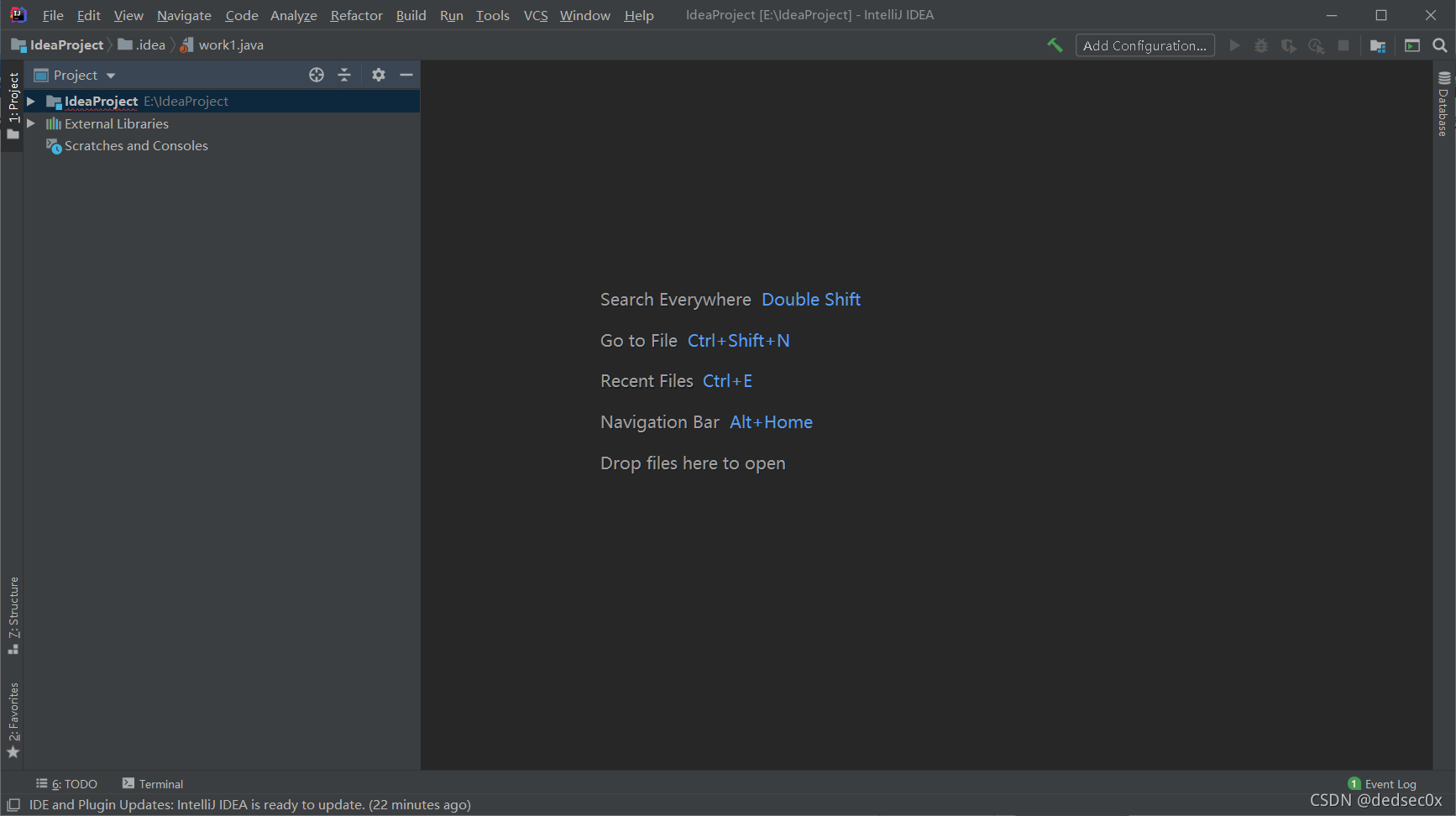The height and width of the screenshot is (816, 1456).
Task: Open the Analyze menu
Action: pyautogui.click(x=294, y=15)
